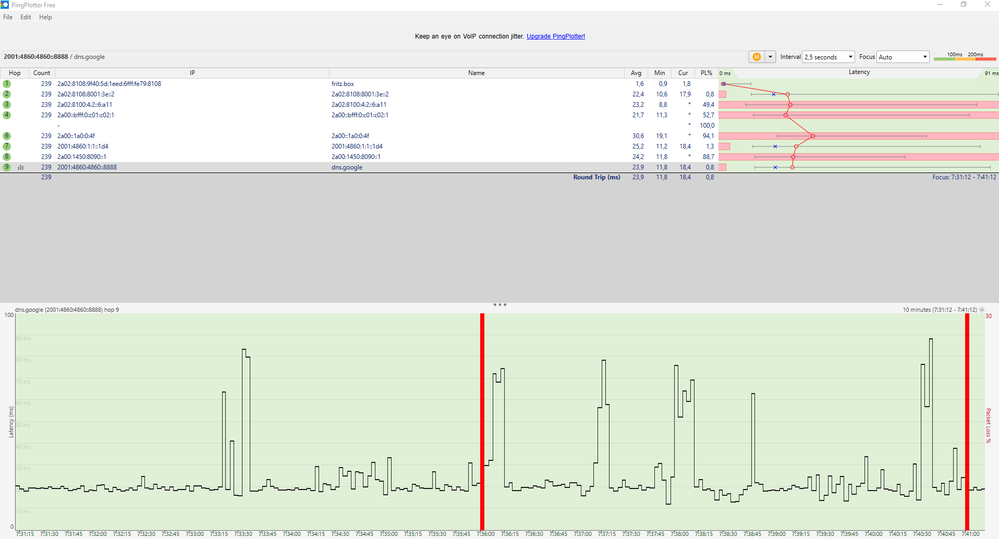
Task: Select IP cell 2a02:8108:8001:3e::2
Action: (86, 94)
